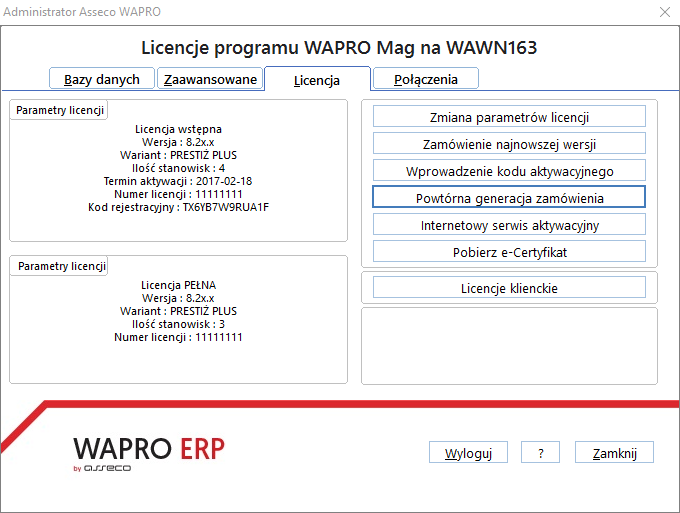Click Pobierz e-Certyfikat button
This screenshot has width=680, height=513.
pos(509,252)
